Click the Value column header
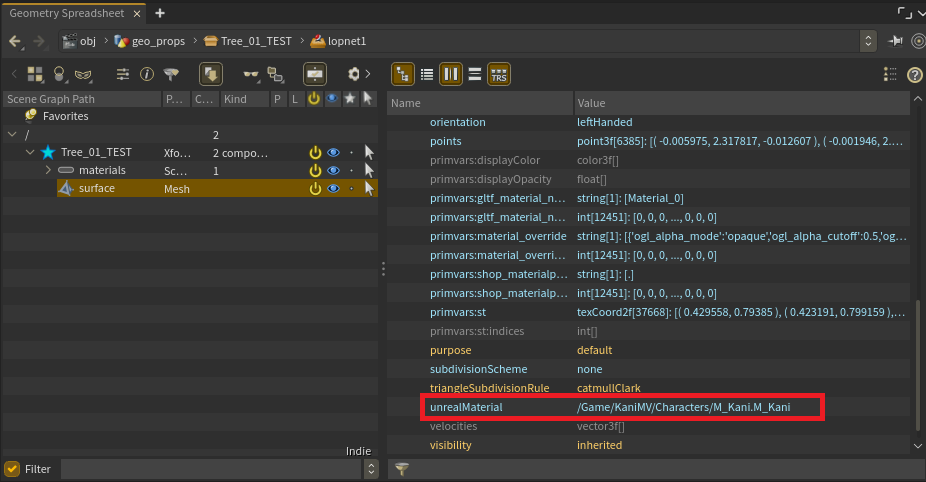This screenshot has height=482, width=926. click(742, 103)
